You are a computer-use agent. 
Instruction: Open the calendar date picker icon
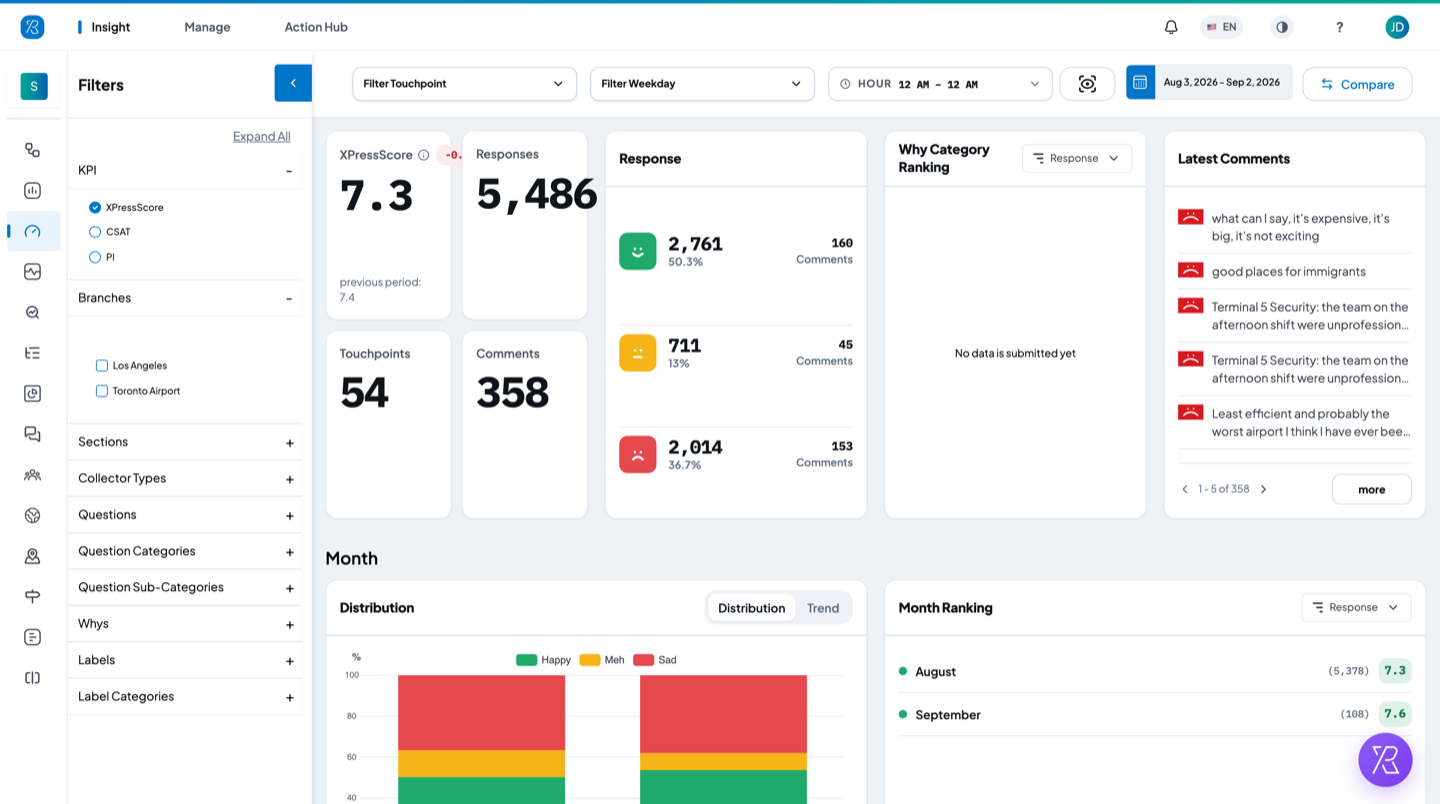coord(1140,82)
